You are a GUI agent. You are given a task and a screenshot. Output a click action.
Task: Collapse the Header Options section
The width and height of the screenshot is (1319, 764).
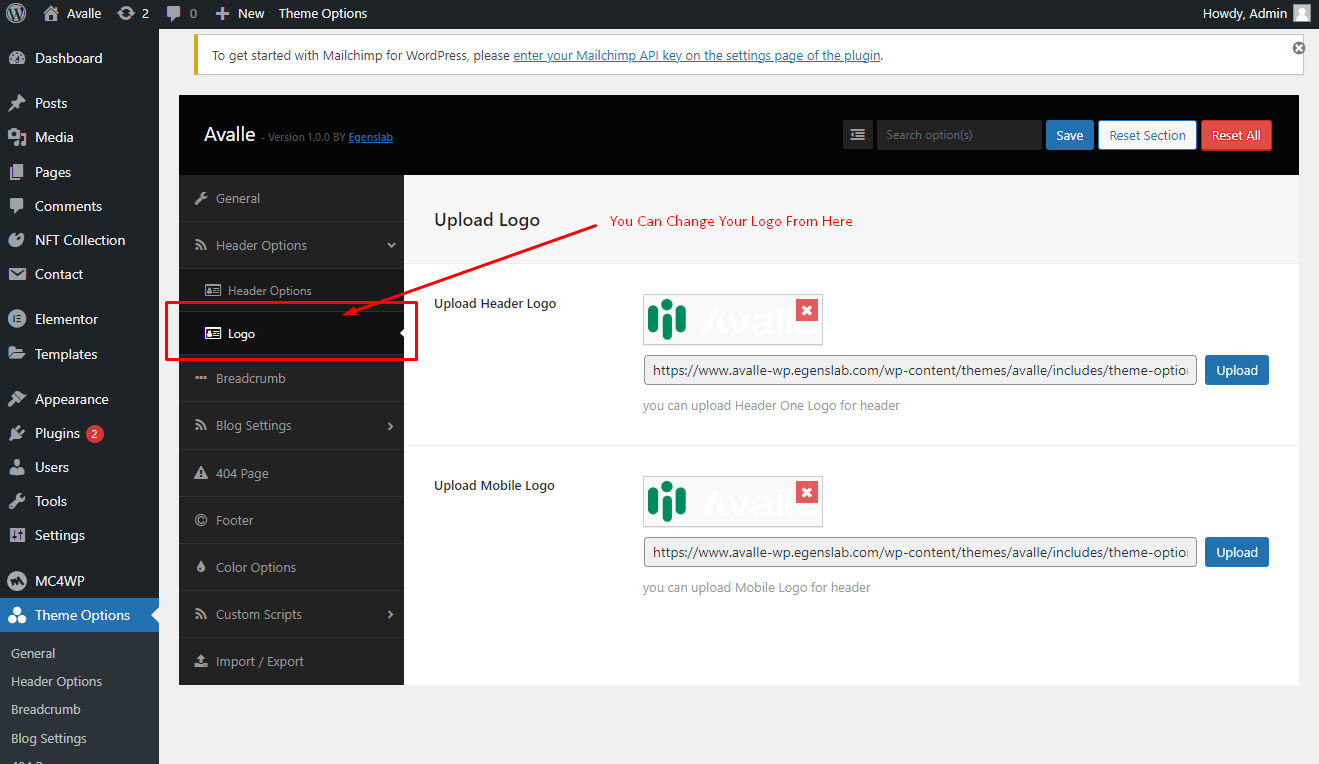[x=291, y=245]
